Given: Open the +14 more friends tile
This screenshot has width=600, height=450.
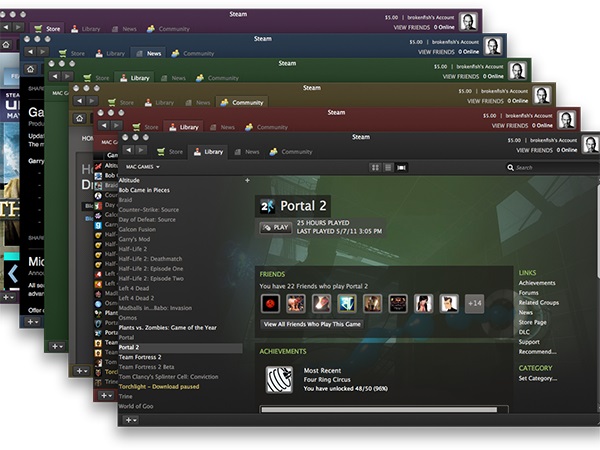Looking at the screenshot, I should (474, 303).
